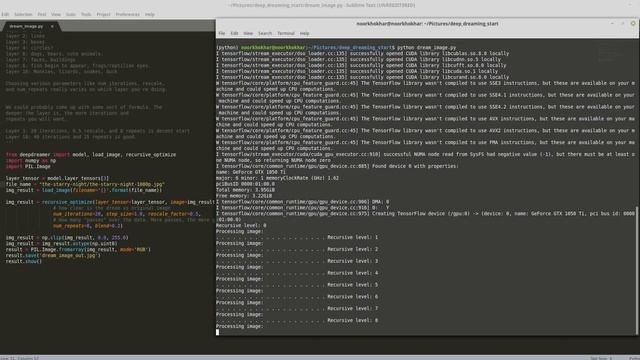Click the 'result.show()' code line
Screen dimensions: 640x360
pyautogui.click(x=24, y=261)
